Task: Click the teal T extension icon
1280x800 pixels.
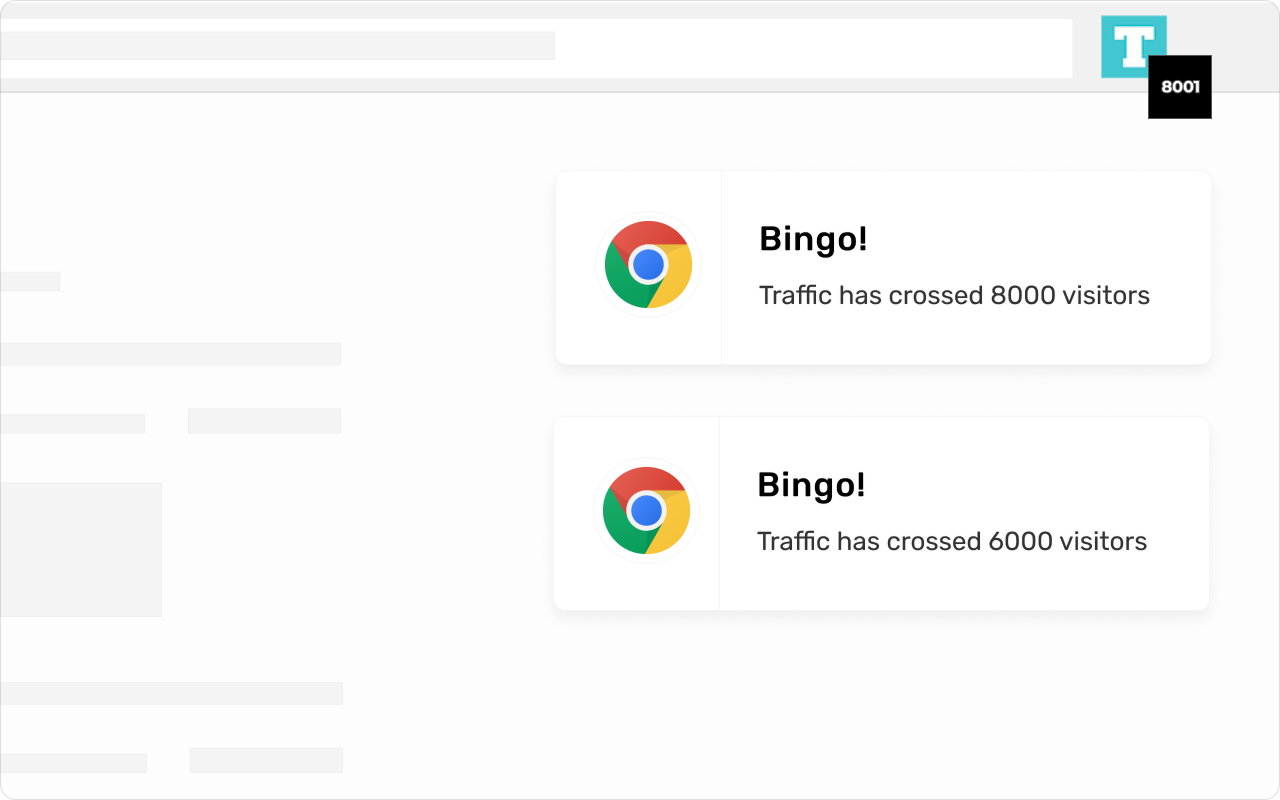Action: [x=1133, y=46]
